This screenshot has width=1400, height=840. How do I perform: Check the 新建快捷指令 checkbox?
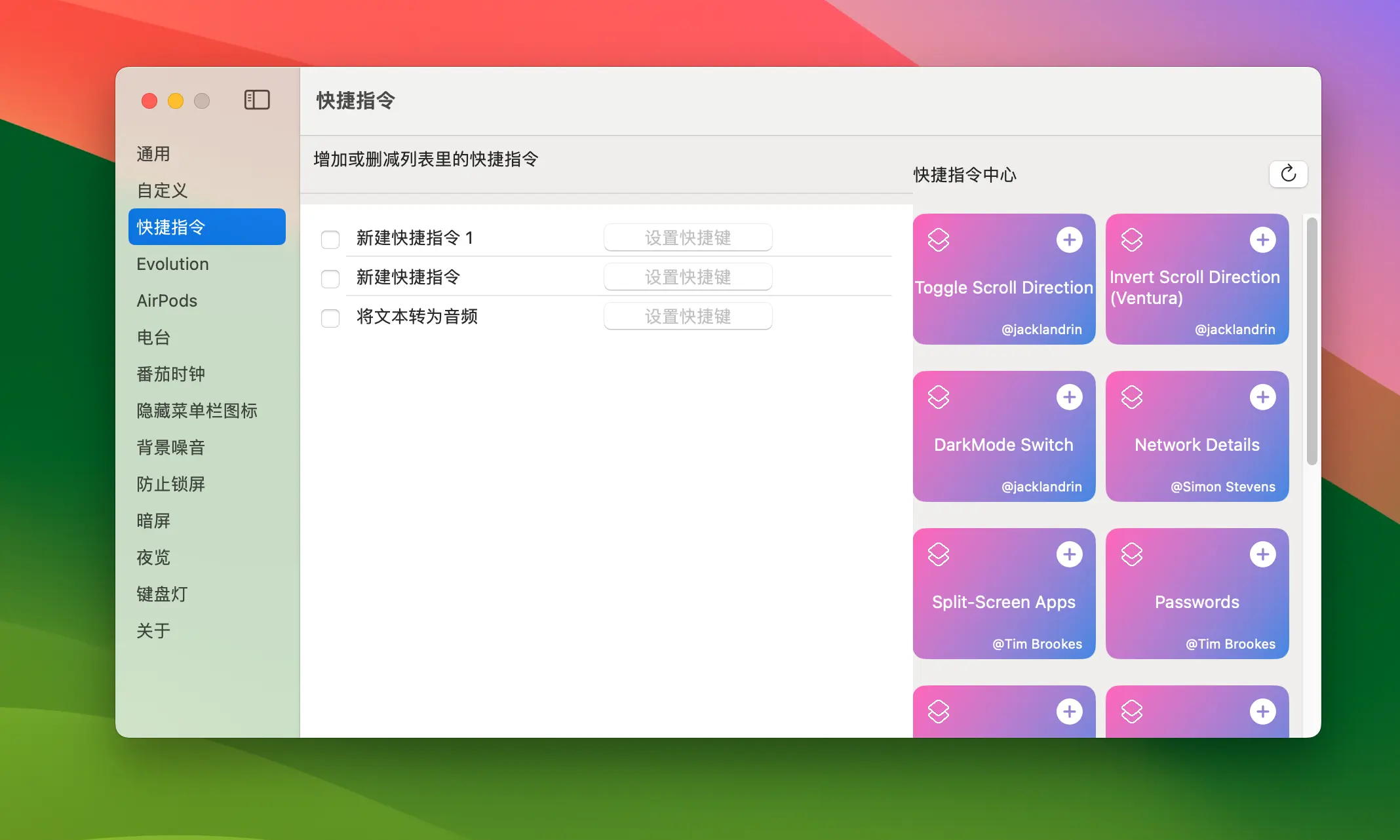click(330, 278)
